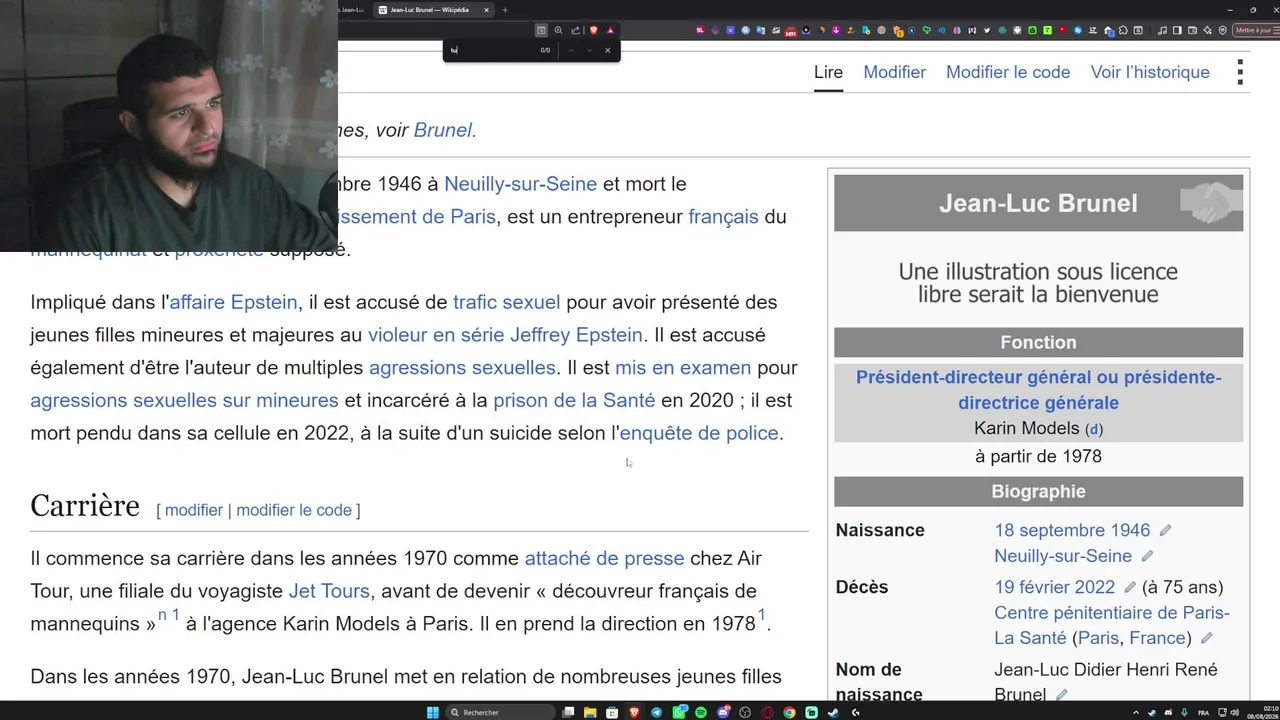Screen dimensions: 1280x720
Task: Open Spotify from the taskbar
Action: (701, 712)
